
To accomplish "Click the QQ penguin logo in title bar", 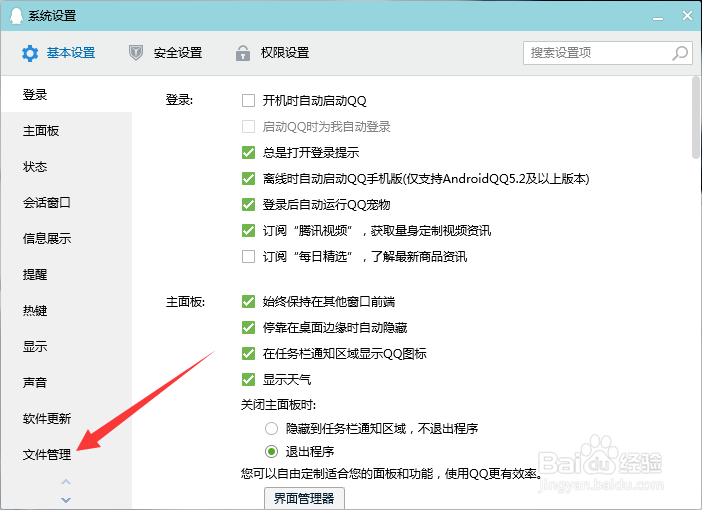I will [16, 16].
